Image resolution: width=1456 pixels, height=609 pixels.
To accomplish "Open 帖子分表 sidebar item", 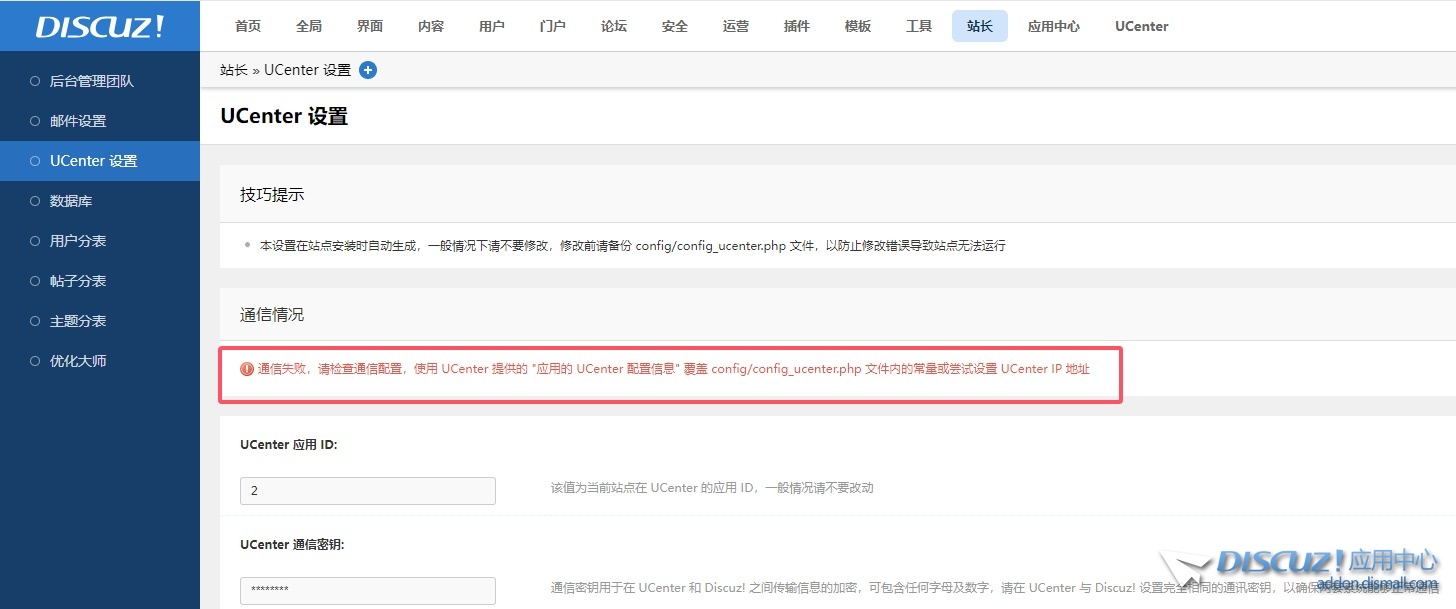I will tap(78, 281).
